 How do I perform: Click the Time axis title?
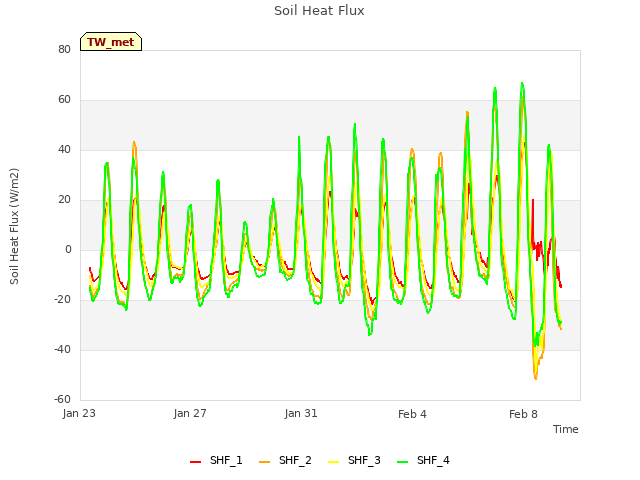pyautogui.click(x=566, y=429)
